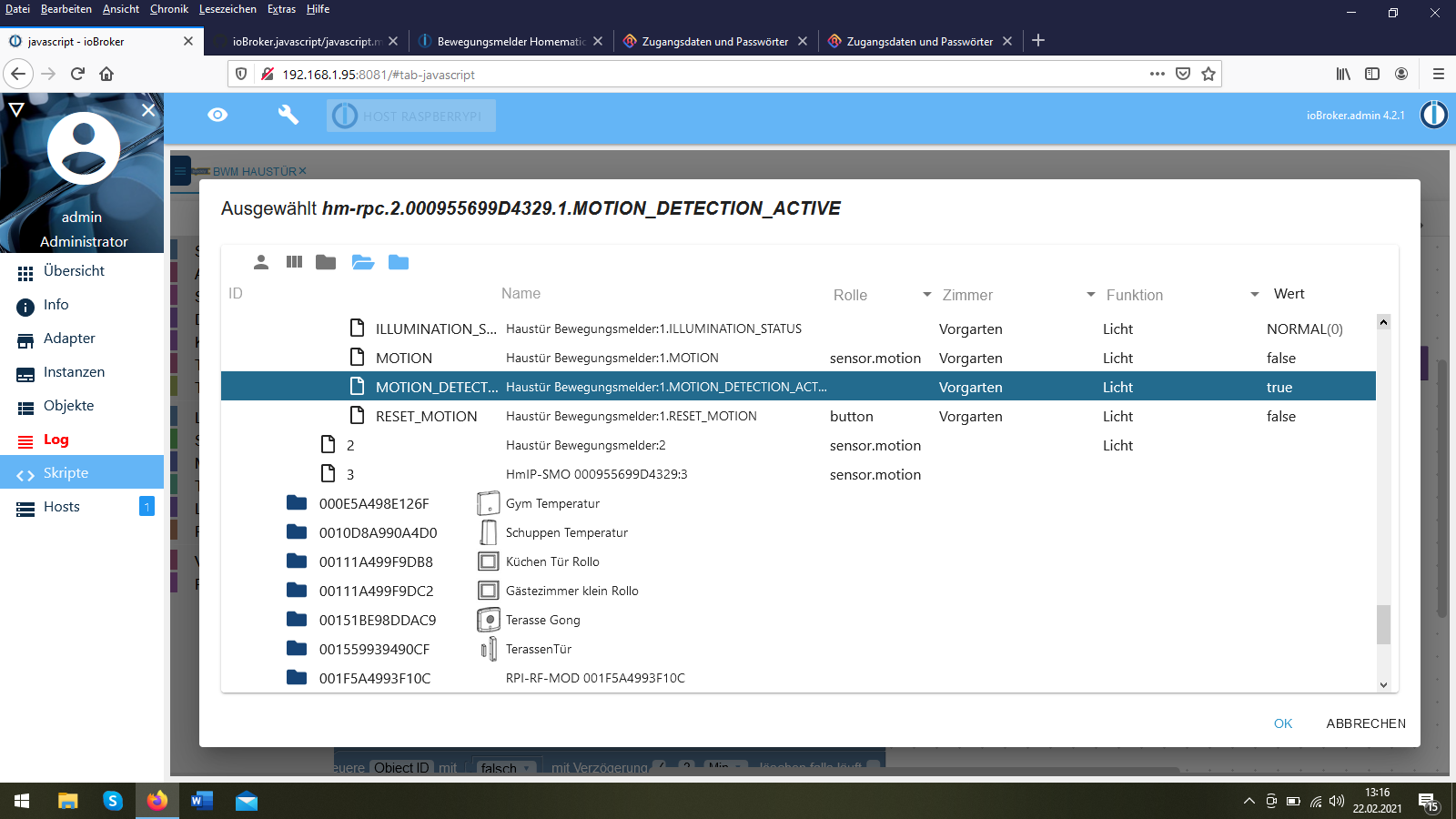The width and height of the screenshot is (1456, 819).
Task: Expand folder 000E5A498E126F
Action: coord(297,502)
